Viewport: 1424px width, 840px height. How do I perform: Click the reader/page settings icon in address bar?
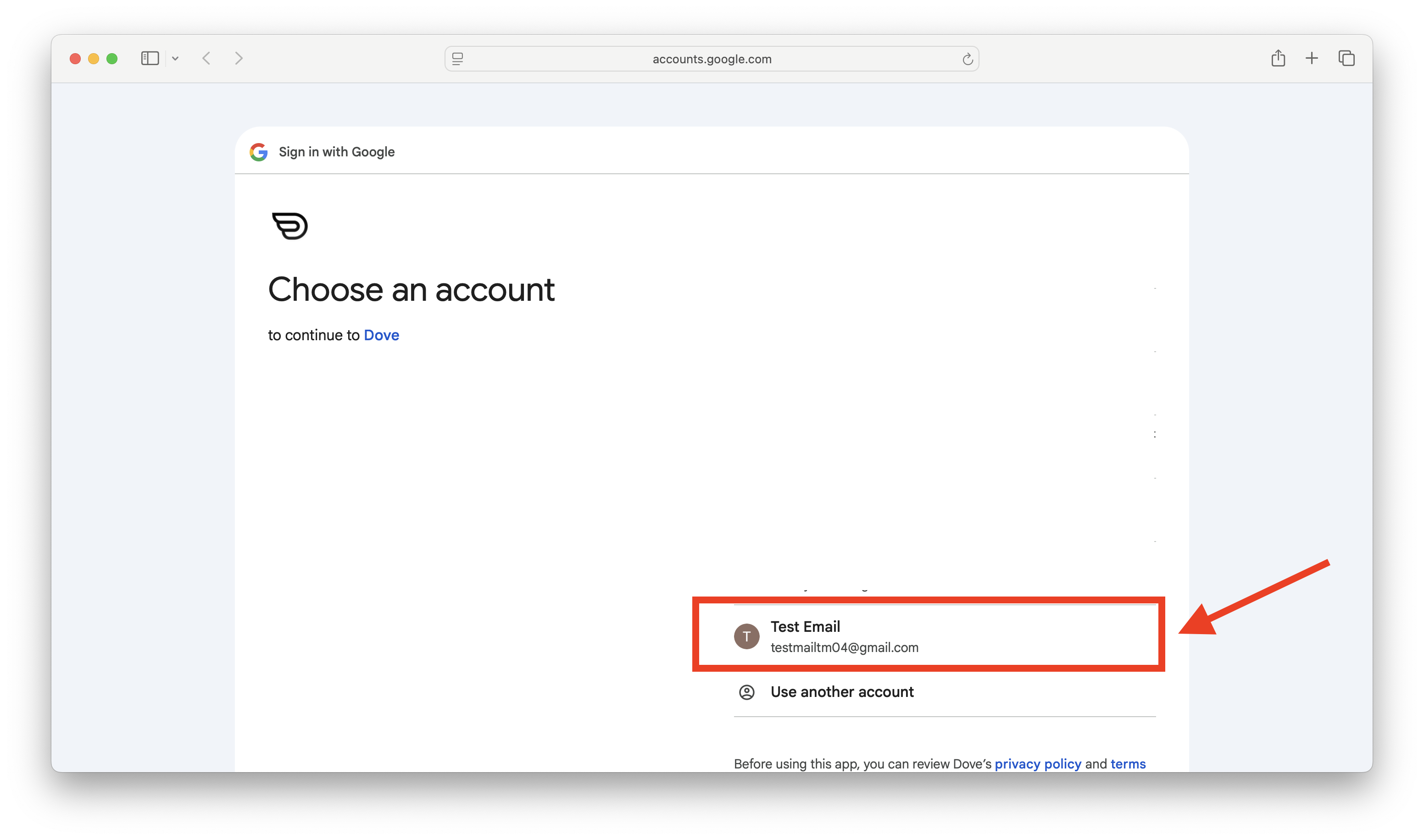pos(457,58)
